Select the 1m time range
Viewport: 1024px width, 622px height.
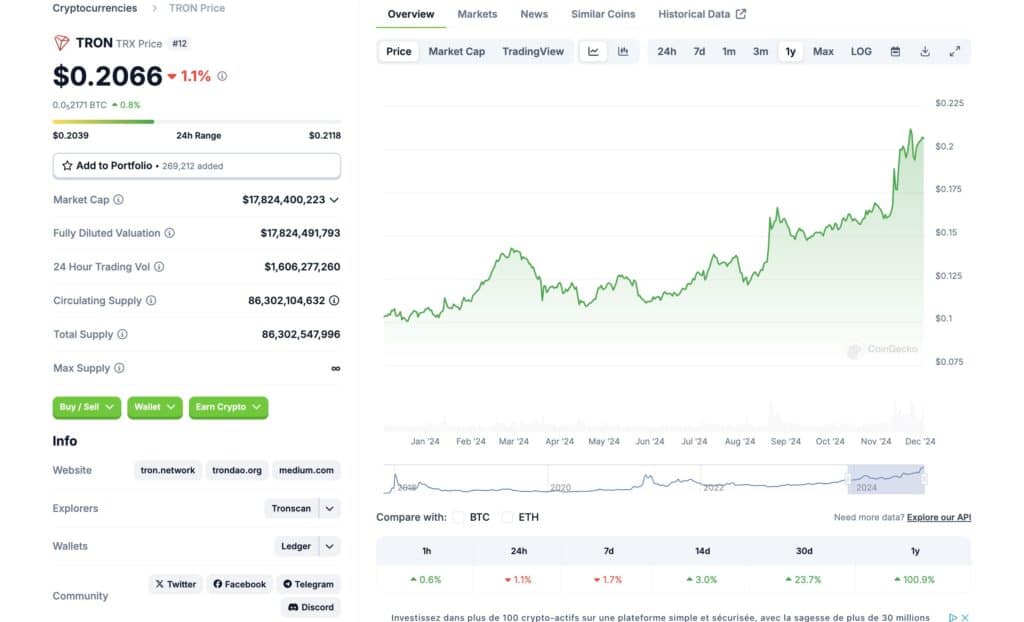coord(729,52)
